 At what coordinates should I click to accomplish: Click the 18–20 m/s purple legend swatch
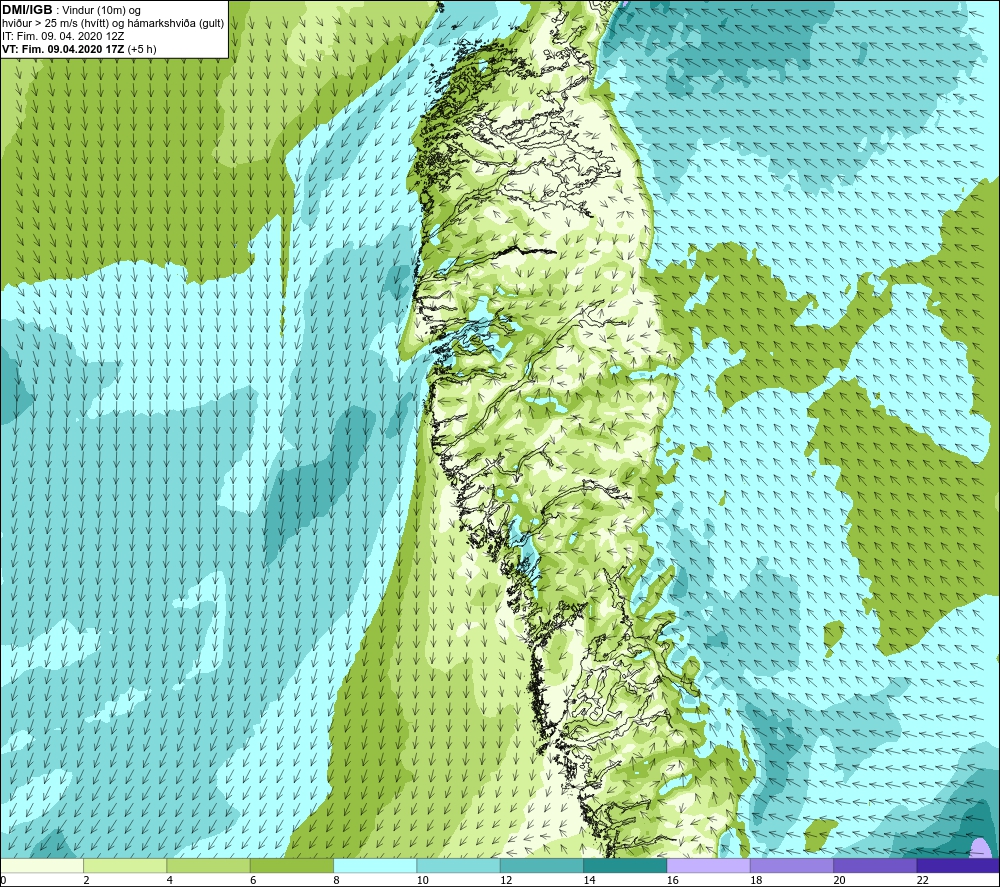tap(791, 865)
